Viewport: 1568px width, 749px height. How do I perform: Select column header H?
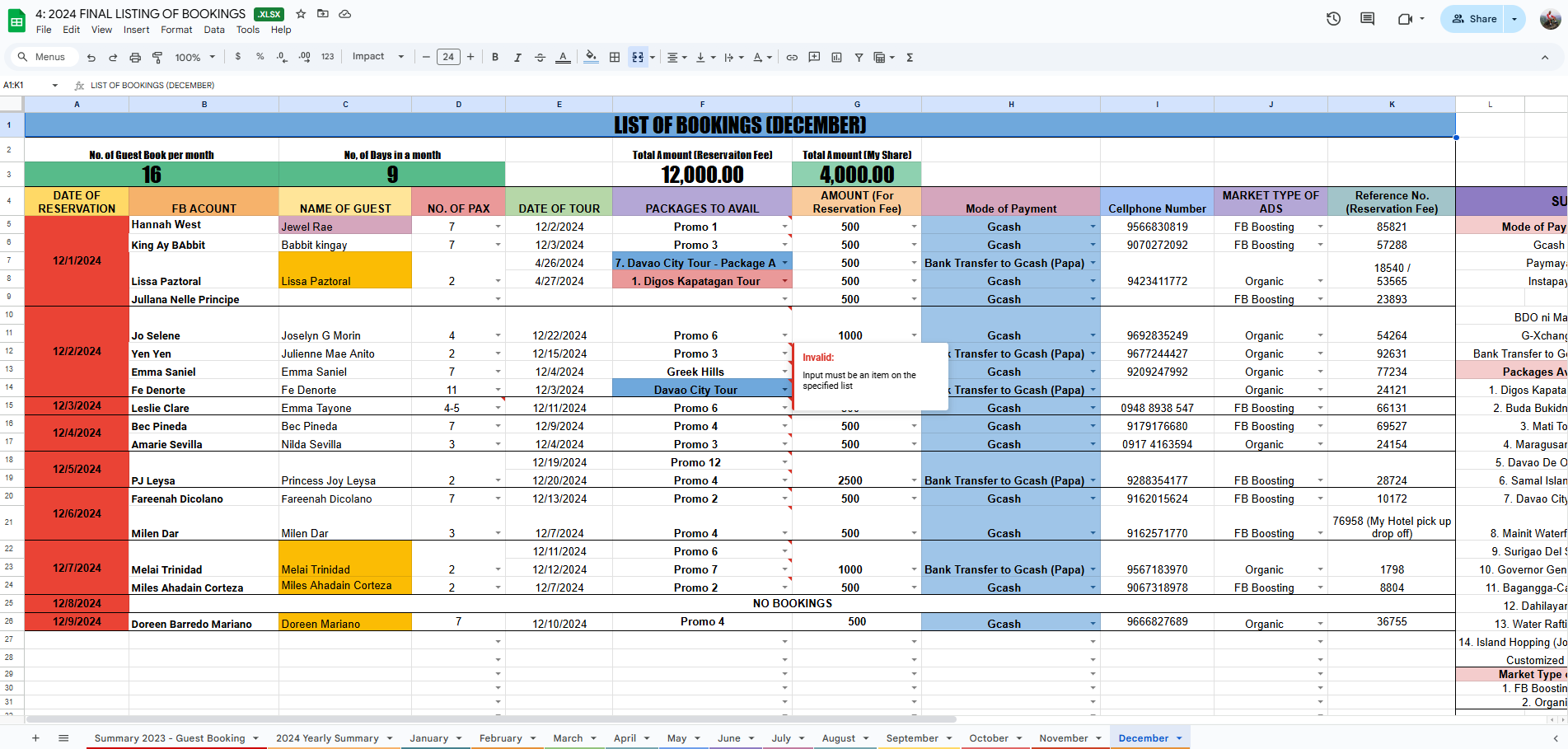pyautogui.click(x=1010, y=104)
